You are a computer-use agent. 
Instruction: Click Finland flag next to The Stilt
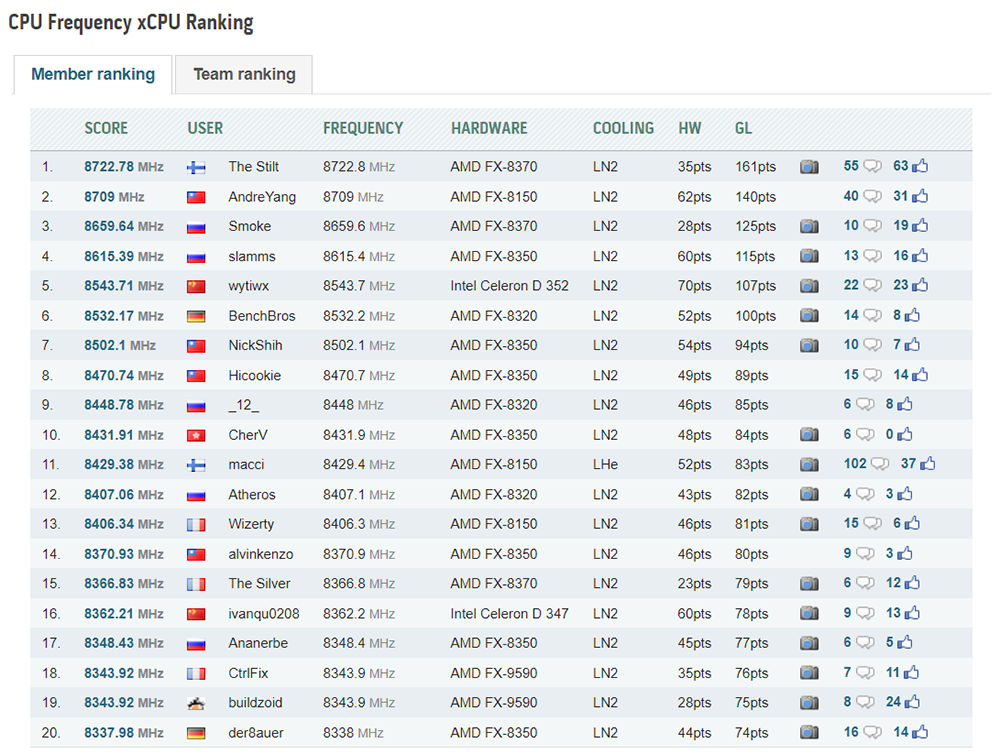(x=196, y=168)
